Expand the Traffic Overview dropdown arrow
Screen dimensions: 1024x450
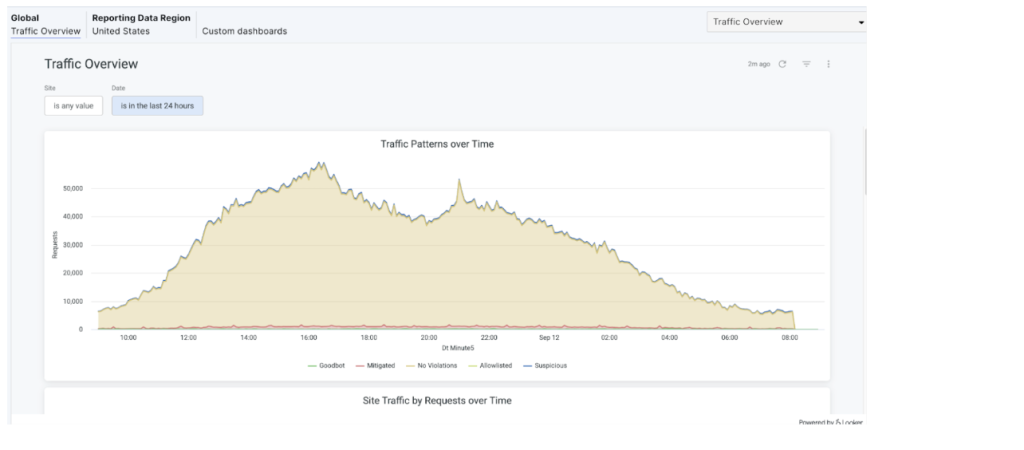860,22
